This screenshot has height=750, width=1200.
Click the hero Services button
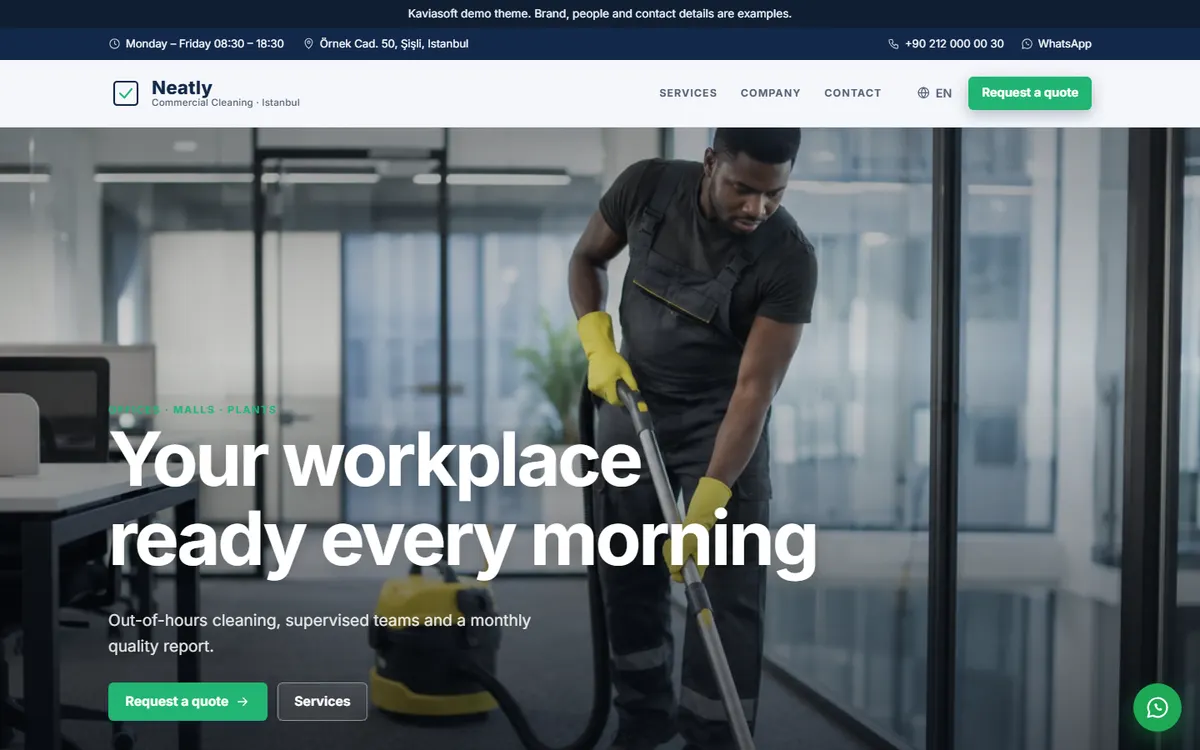click(x=322, y=702)
